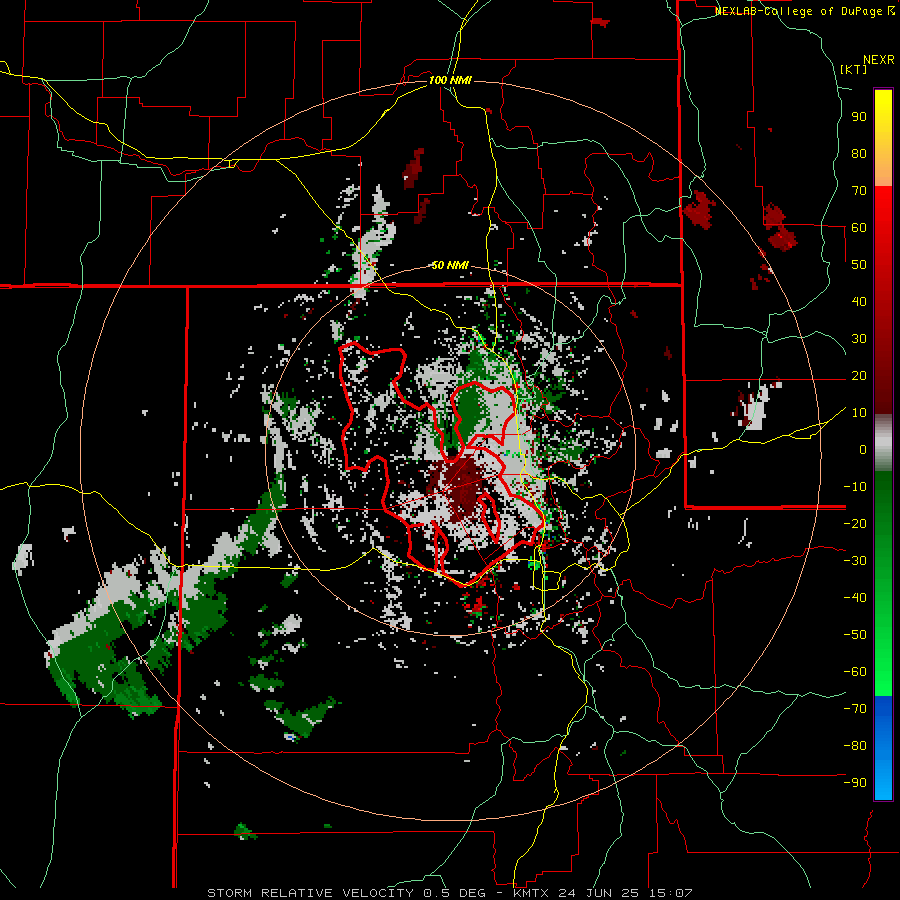This screenshot has height=900, width=900.
Task: Click the -40 value on the velocity scale
Action: (x=855, y=598)
